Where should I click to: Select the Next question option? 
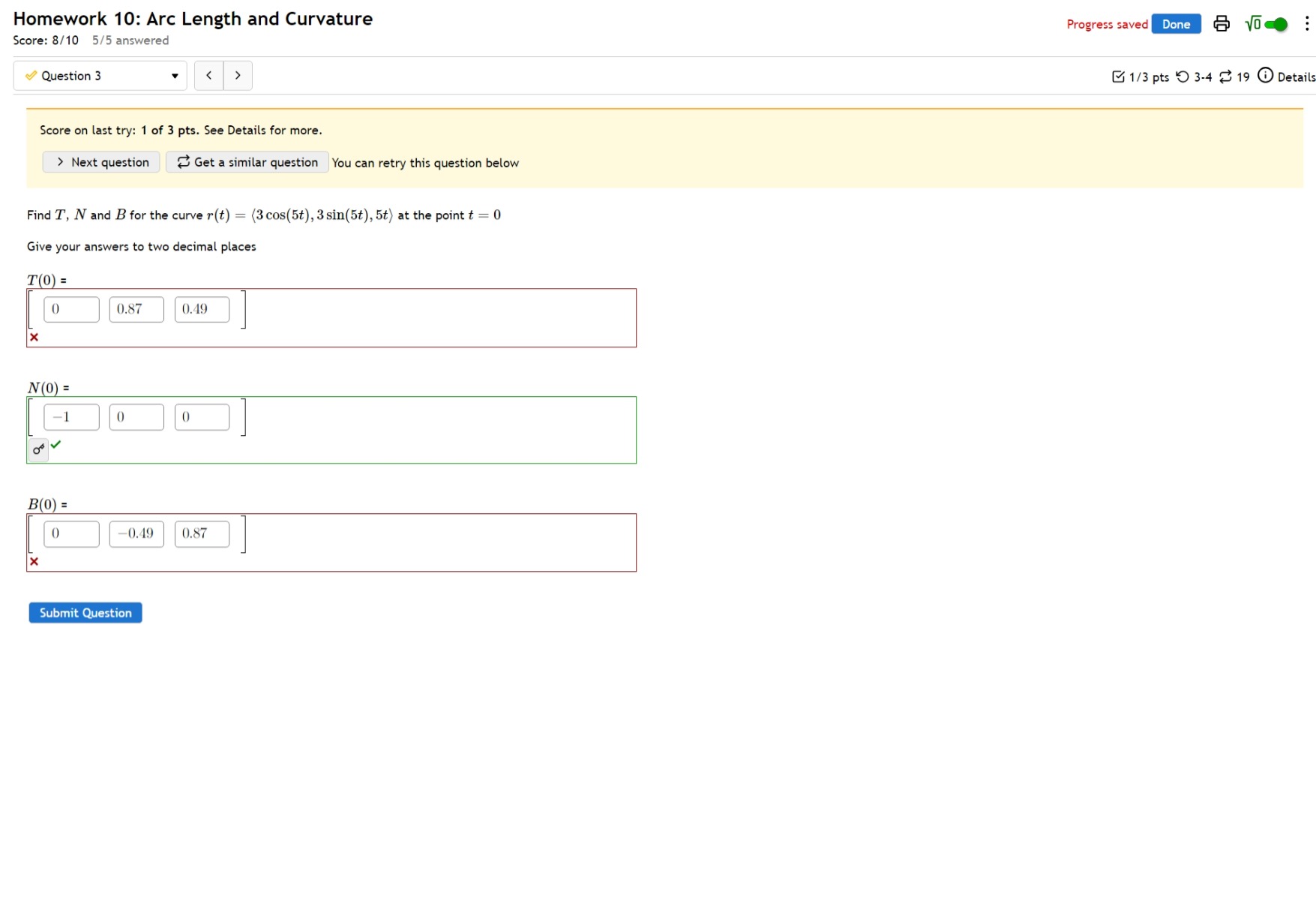pos(100,162)
